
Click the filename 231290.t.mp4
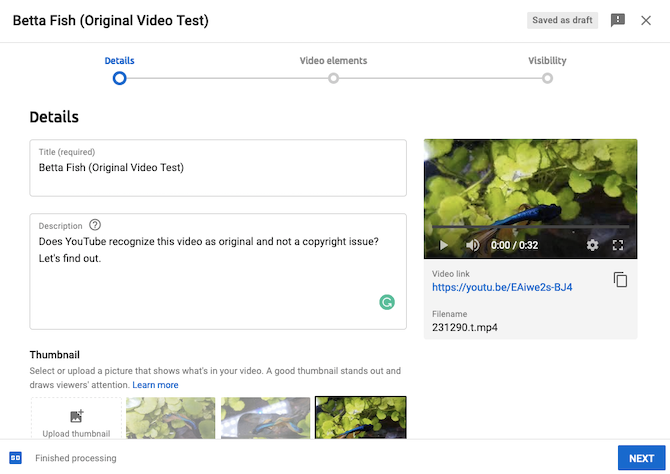click(x=464, y=327)
